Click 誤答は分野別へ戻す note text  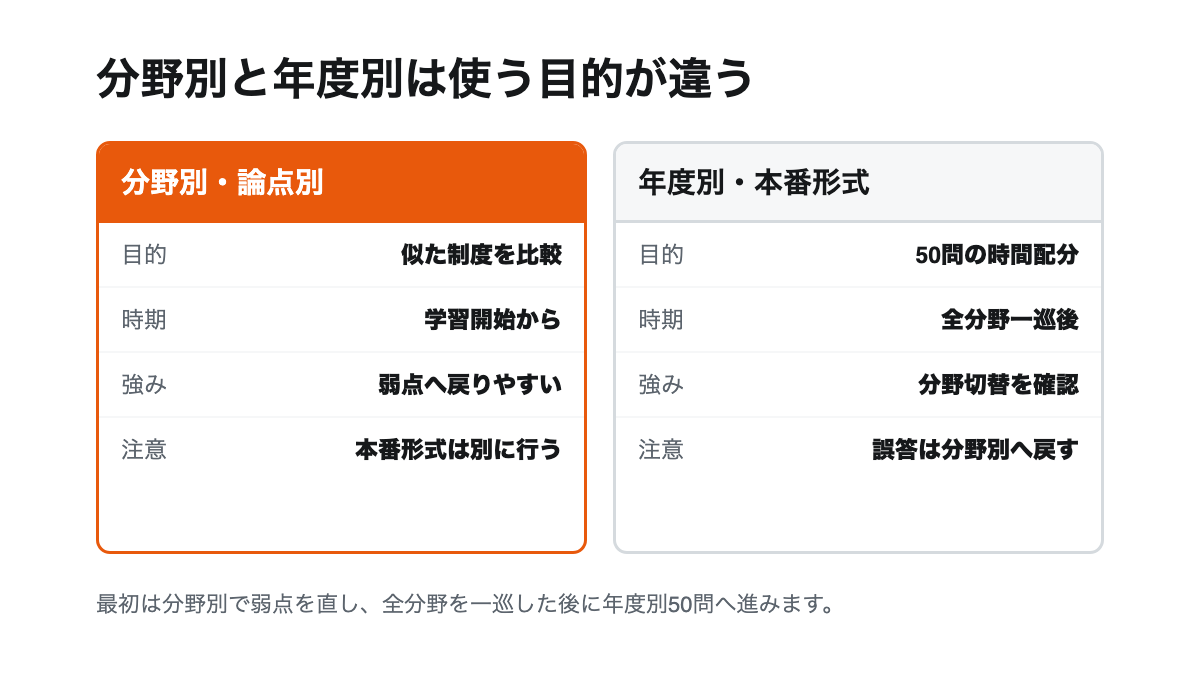(x=975, y=450)
